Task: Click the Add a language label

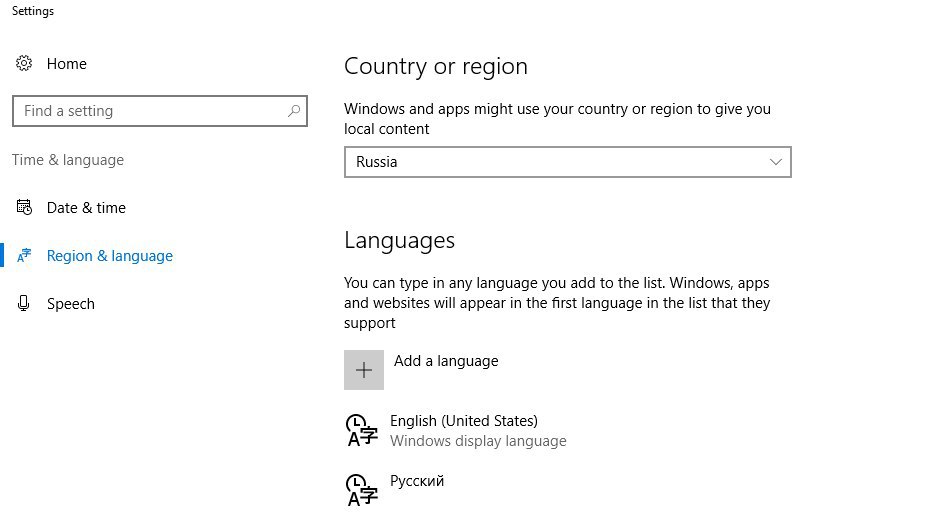Action: [446, 361]
